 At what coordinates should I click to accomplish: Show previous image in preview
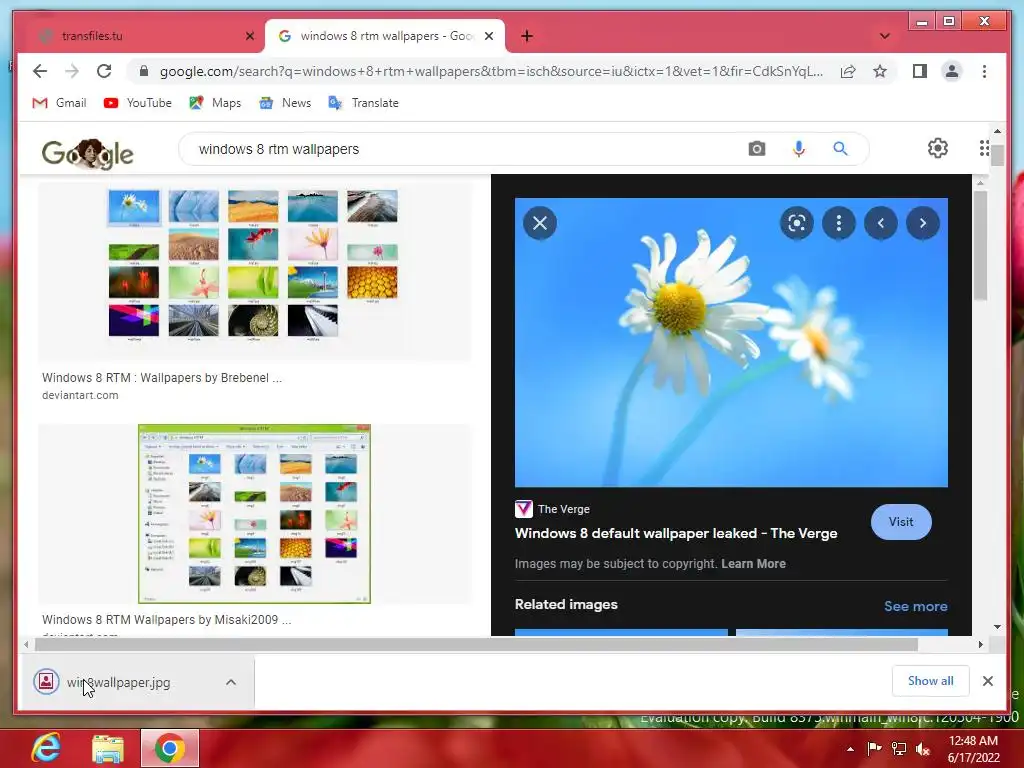(881, 223)
